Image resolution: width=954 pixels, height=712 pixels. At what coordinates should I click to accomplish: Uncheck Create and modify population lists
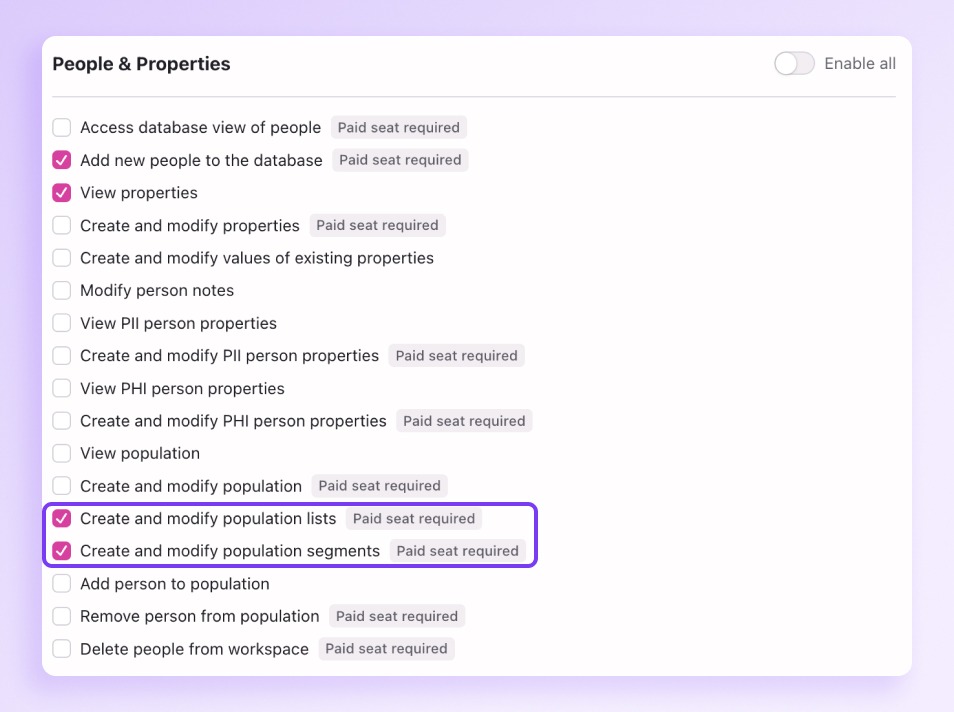62,519
